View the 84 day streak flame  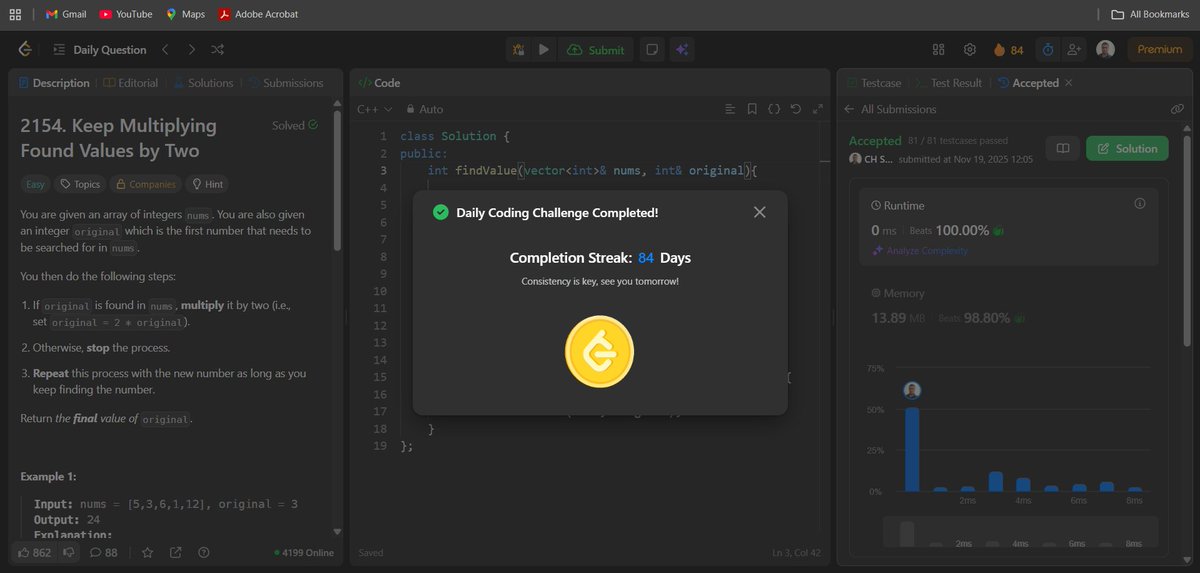click(x=1008, y=49)
